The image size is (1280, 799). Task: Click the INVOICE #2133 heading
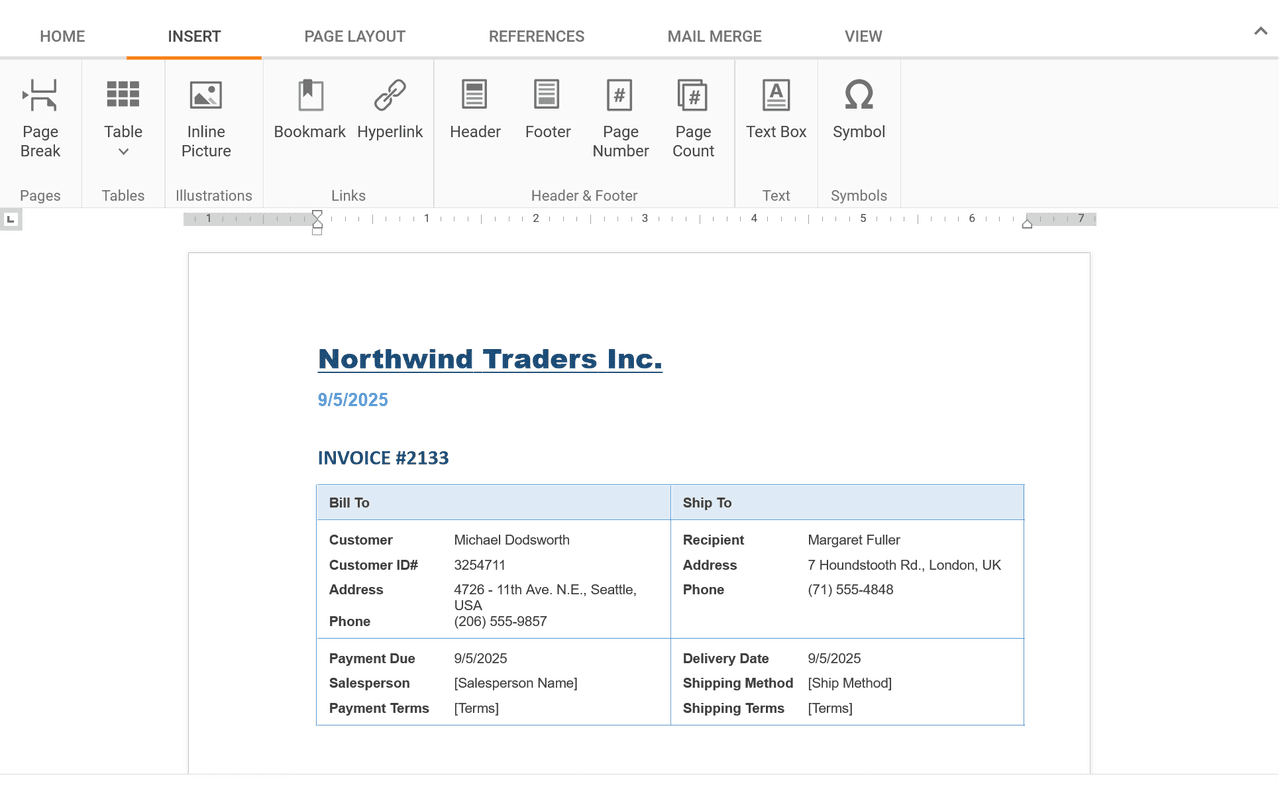383,458
